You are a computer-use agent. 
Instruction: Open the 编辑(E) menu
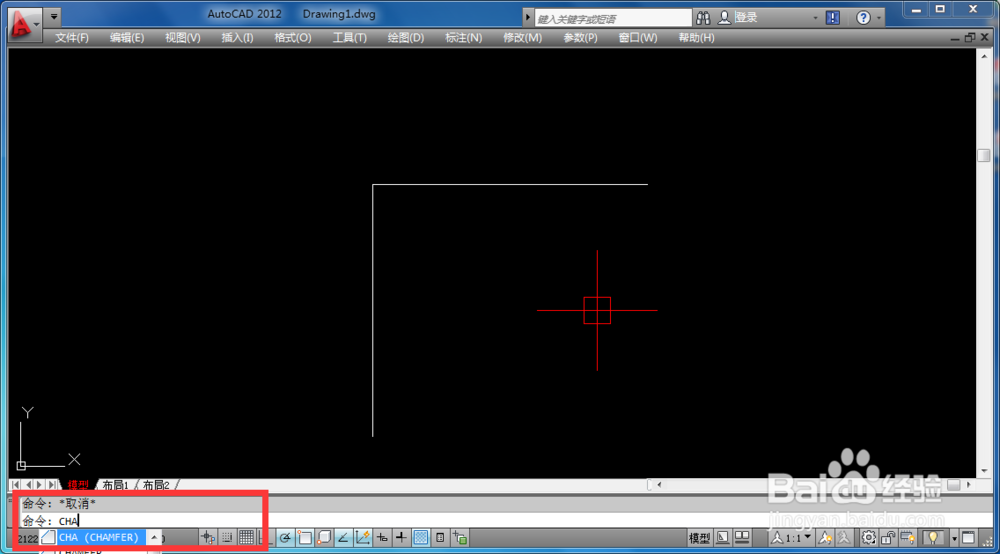click(127, 38)
